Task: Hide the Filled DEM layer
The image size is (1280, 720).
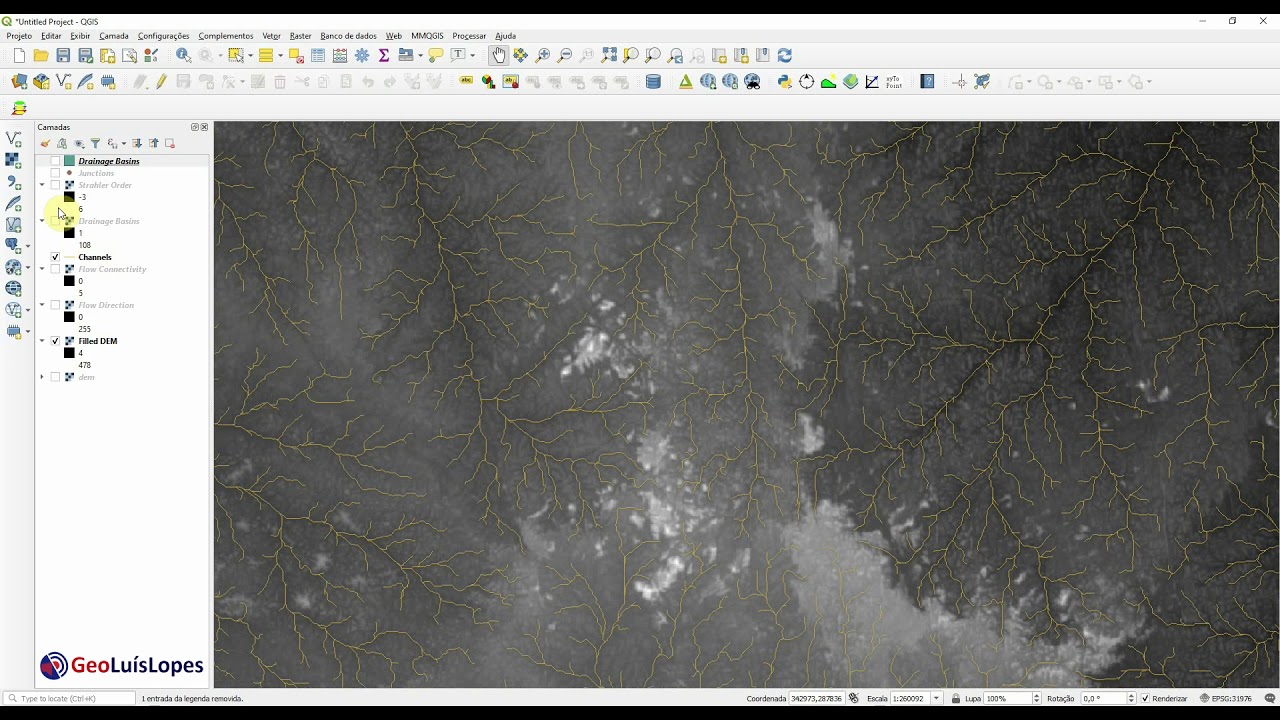Action: click(55, 341)
